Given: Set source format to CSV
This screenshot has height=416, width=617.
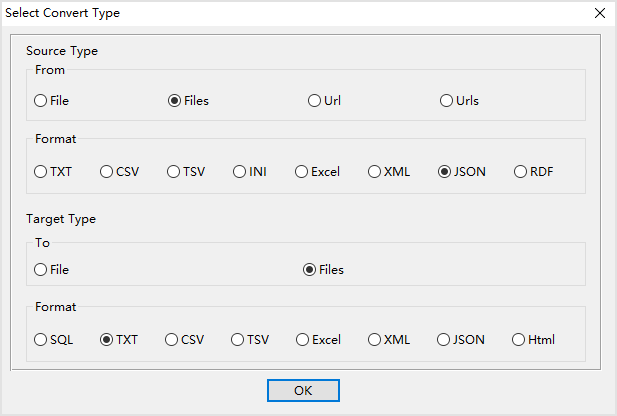Looking at the screenshot, I should point(107,172).
